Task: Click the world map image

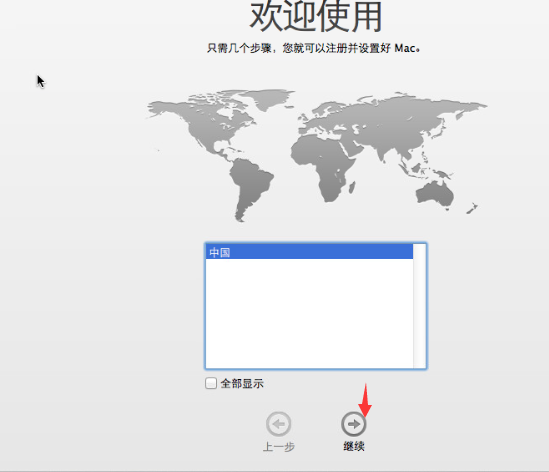Action: tap(317, 155)
